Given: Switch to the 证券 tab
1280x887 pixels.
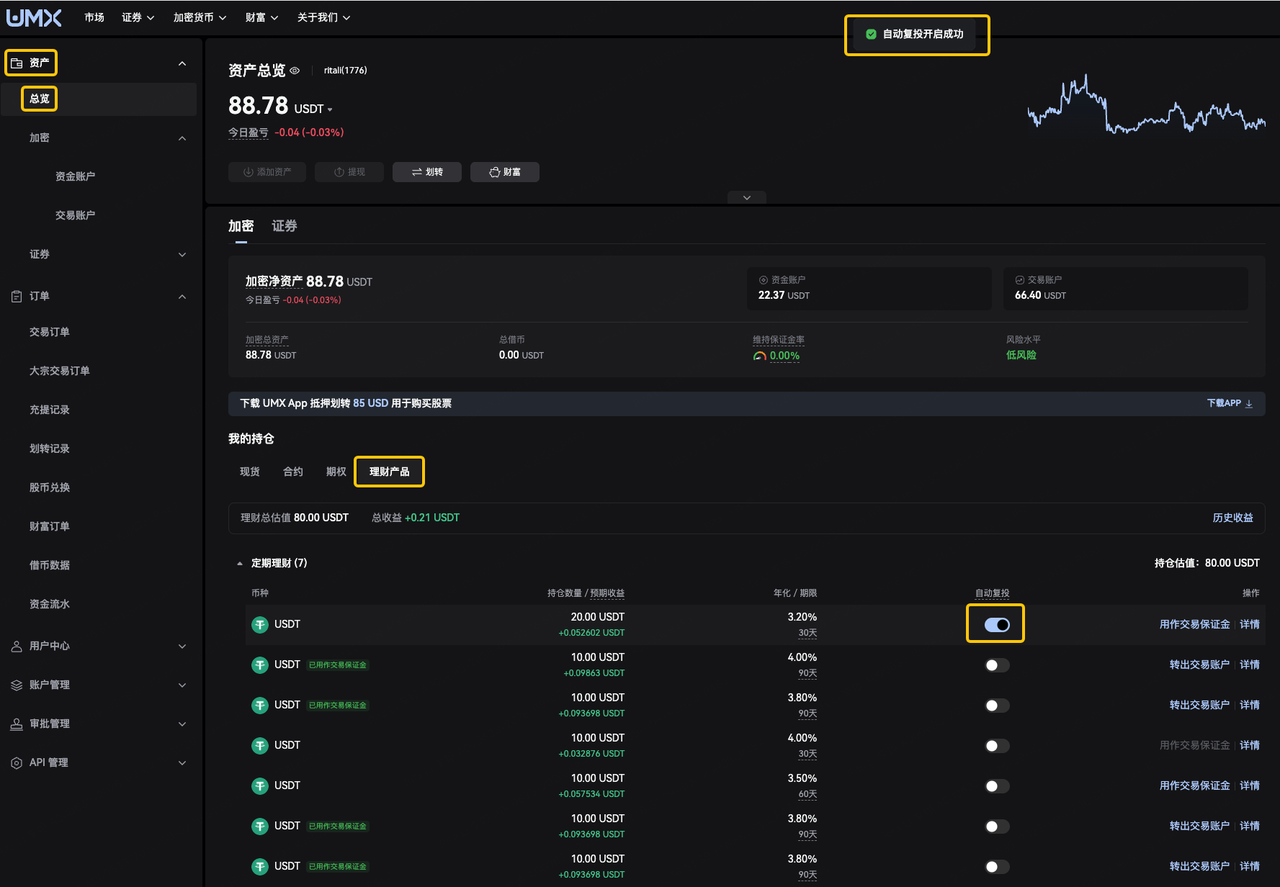Looking at the screenshot, I should click(x=285, y=226).
